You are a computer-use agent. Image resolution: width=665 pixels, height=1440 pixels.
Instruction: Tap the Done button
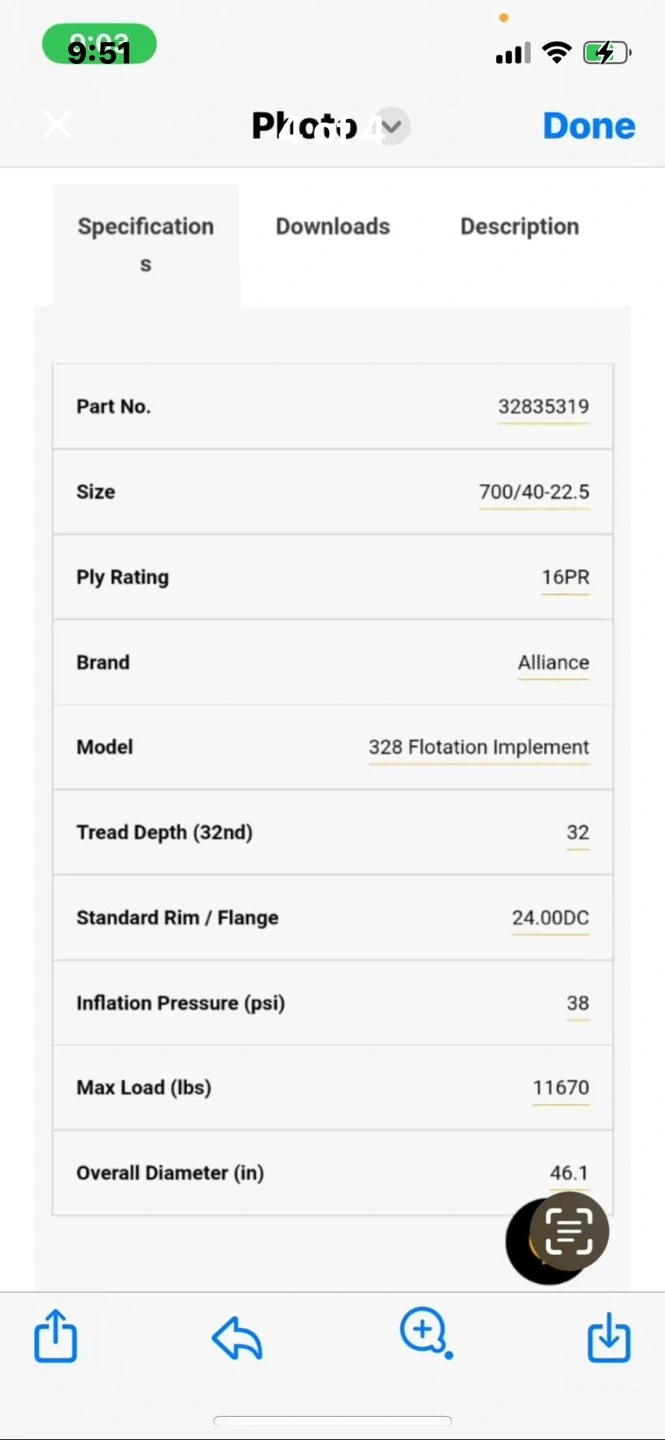[x=589, y=126]
